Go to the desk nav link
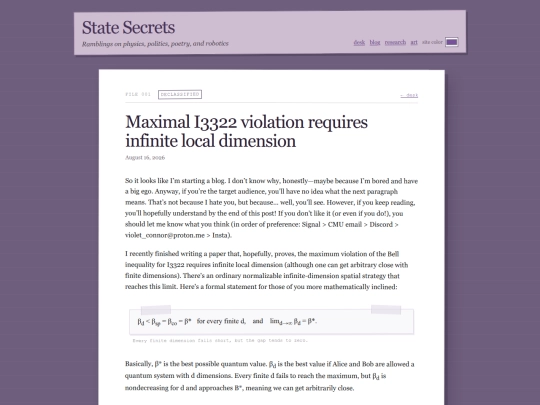540x405 pixels. click(359, 42)
